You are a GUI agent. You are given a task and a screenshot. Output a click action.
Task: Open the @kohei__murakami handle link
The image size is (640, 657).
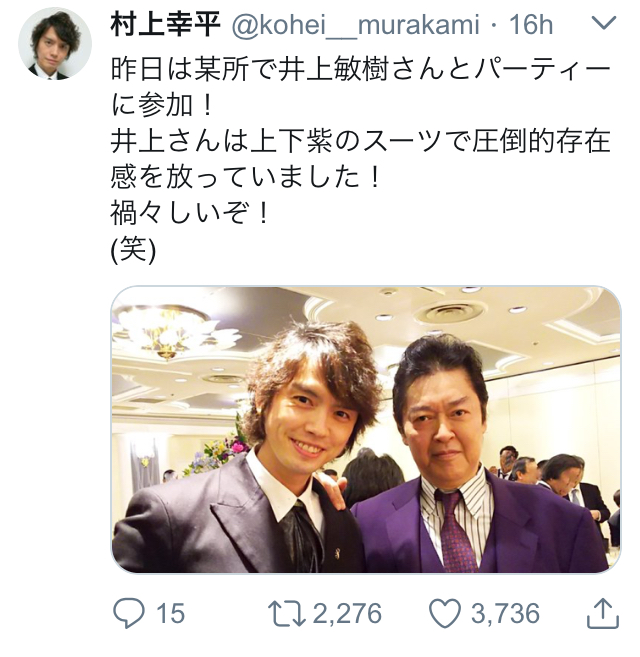click(355, 25)
